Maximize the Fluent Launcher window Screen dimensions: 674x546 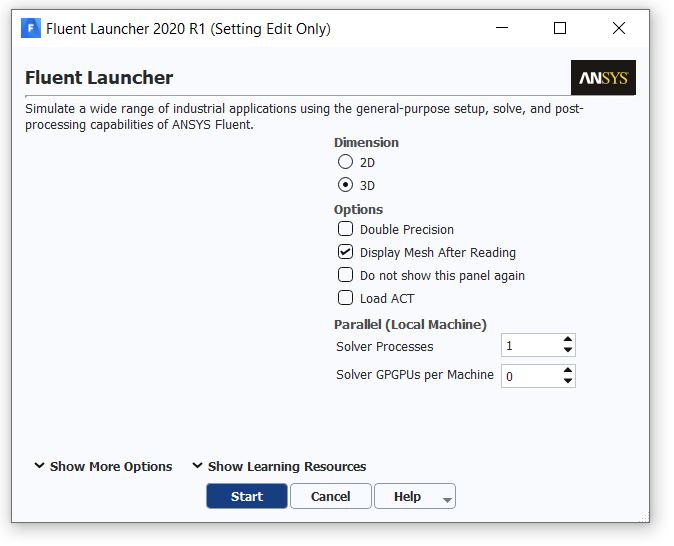[560, 28]
